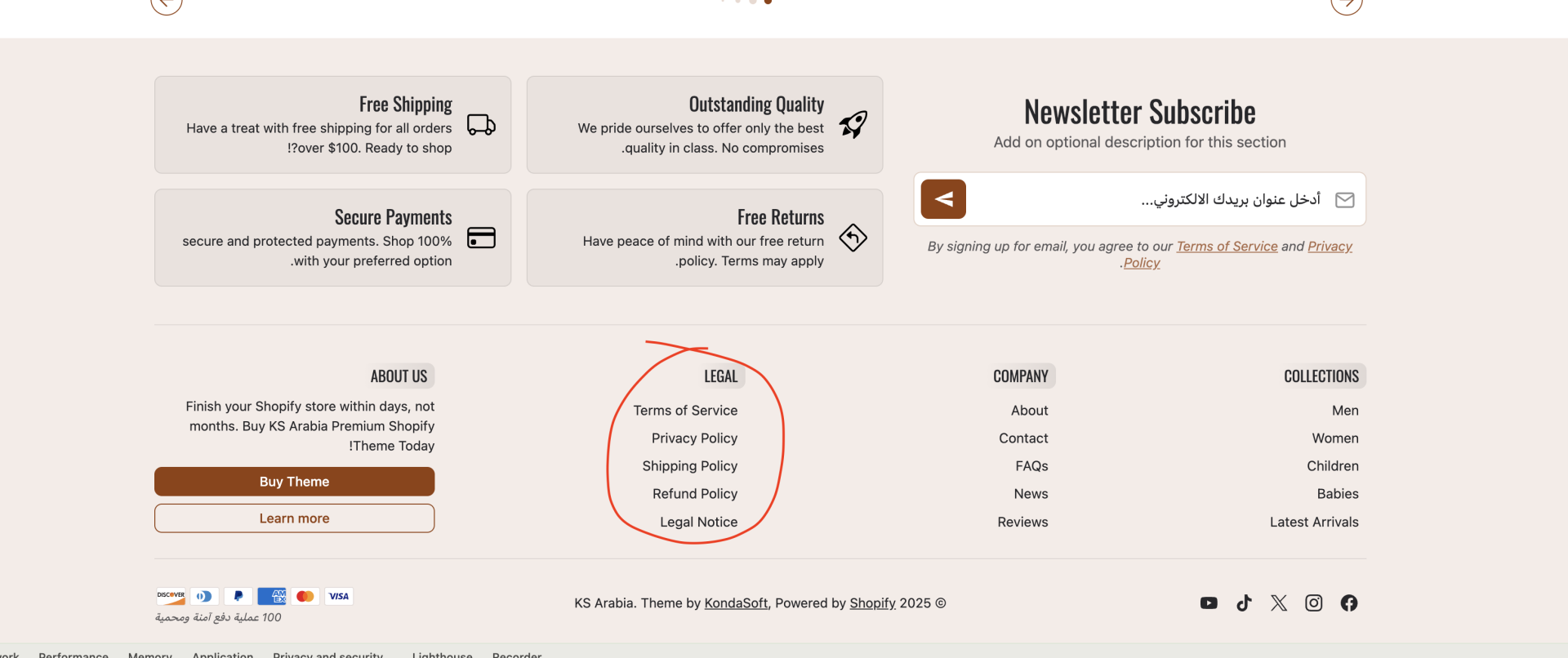1568x658 pixels.
Task: Open Privacy Policy in Legal menu
Action: 694,438
